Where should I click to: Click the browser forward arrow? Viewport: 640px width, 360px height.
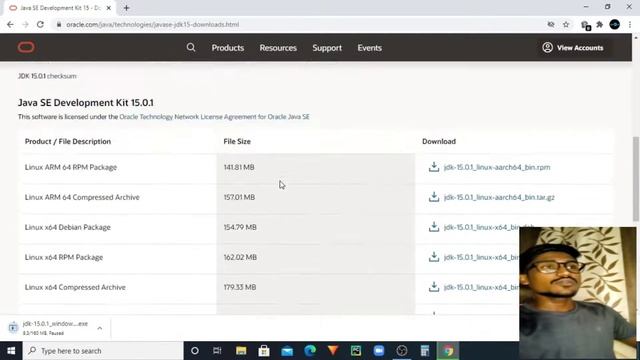[25, 24]
